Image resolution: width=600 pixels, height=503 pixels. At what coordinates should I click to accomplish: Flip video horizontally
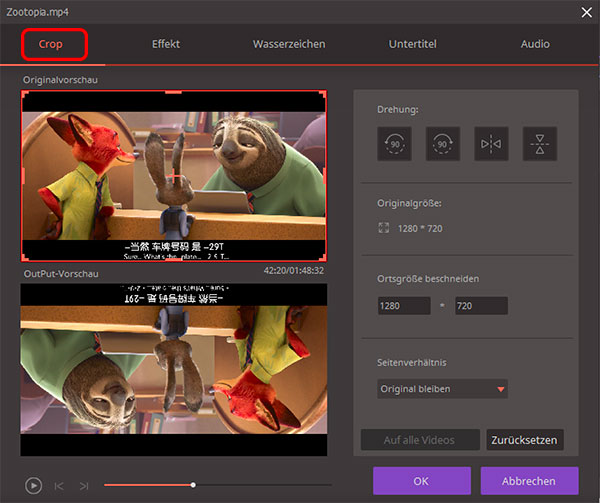491,144
